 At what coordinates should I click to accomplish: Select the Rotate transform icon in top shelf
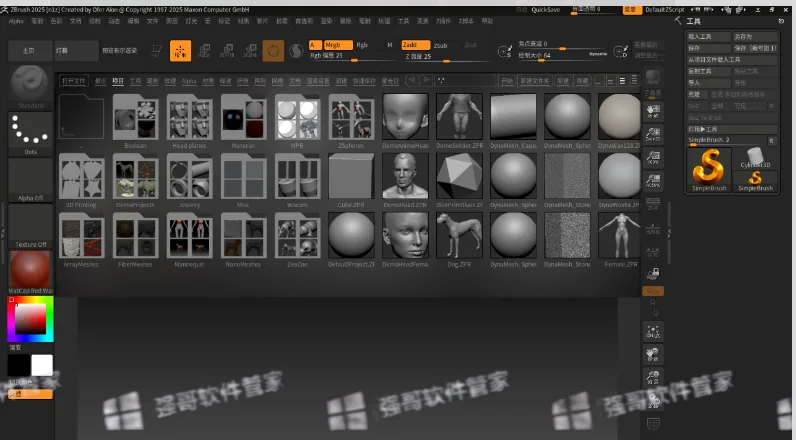point(250,51)
